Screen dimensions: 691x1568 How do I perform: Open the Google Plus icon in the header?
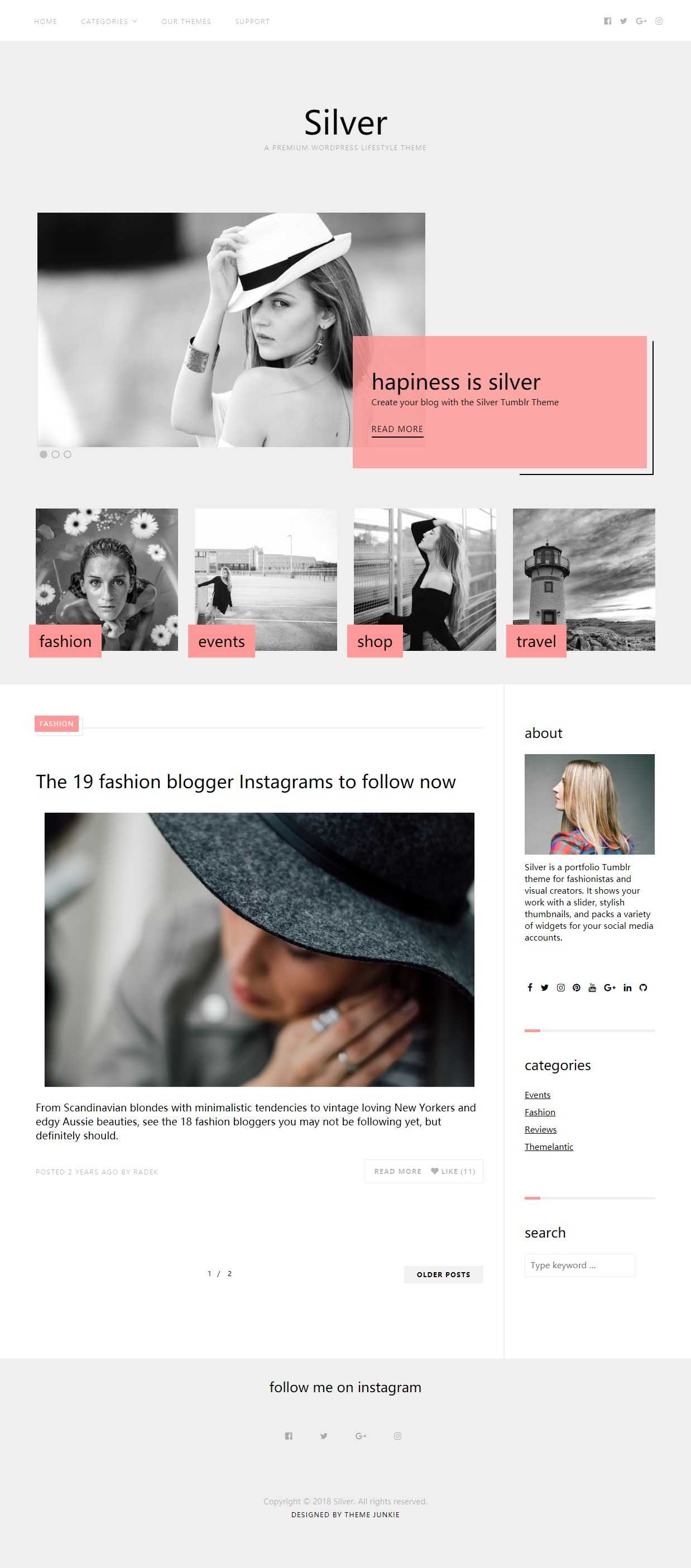[641, 21]
